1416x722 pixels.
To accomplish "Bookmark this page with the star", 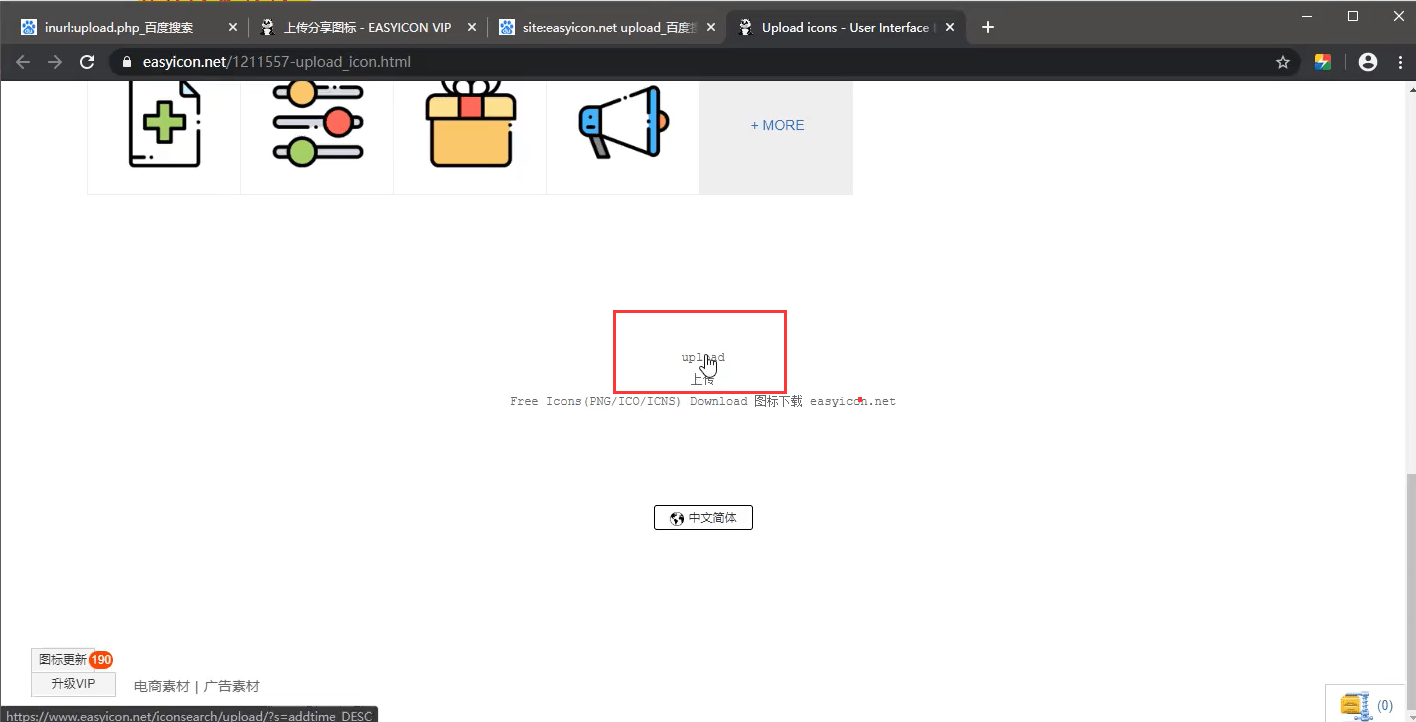I will (x=1283, y=62).
